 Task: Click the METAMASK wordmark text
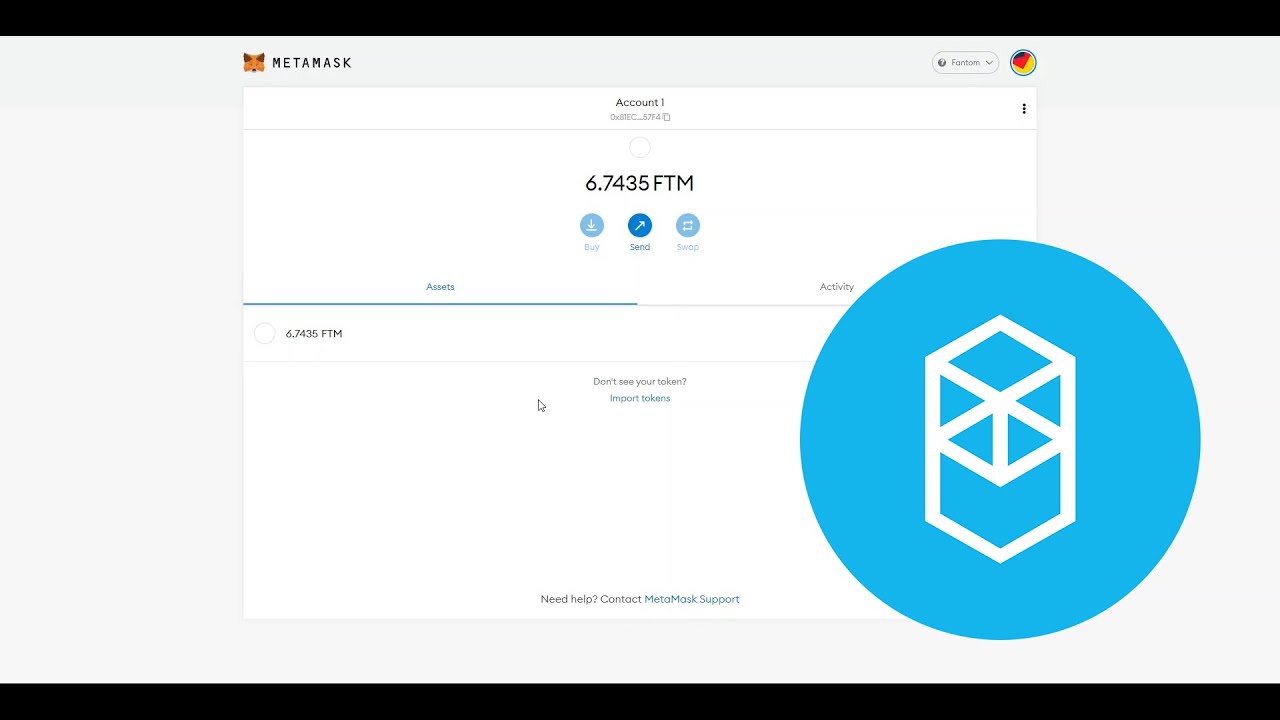pos(312,63)
